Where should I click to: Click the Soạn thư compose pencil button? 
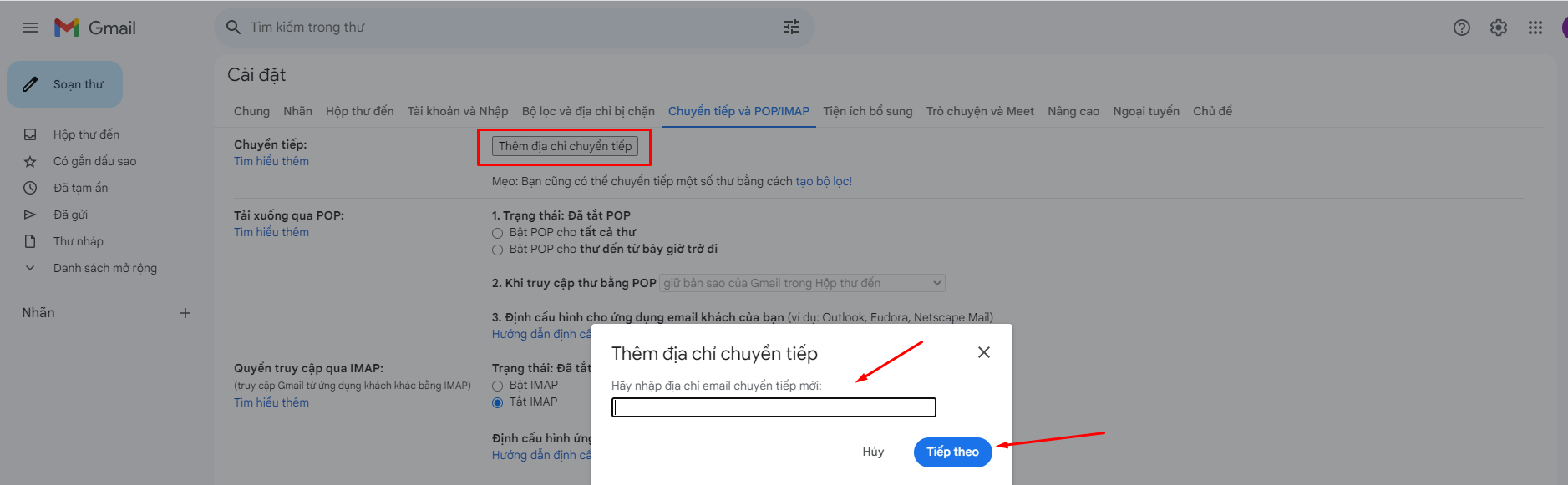65,84
